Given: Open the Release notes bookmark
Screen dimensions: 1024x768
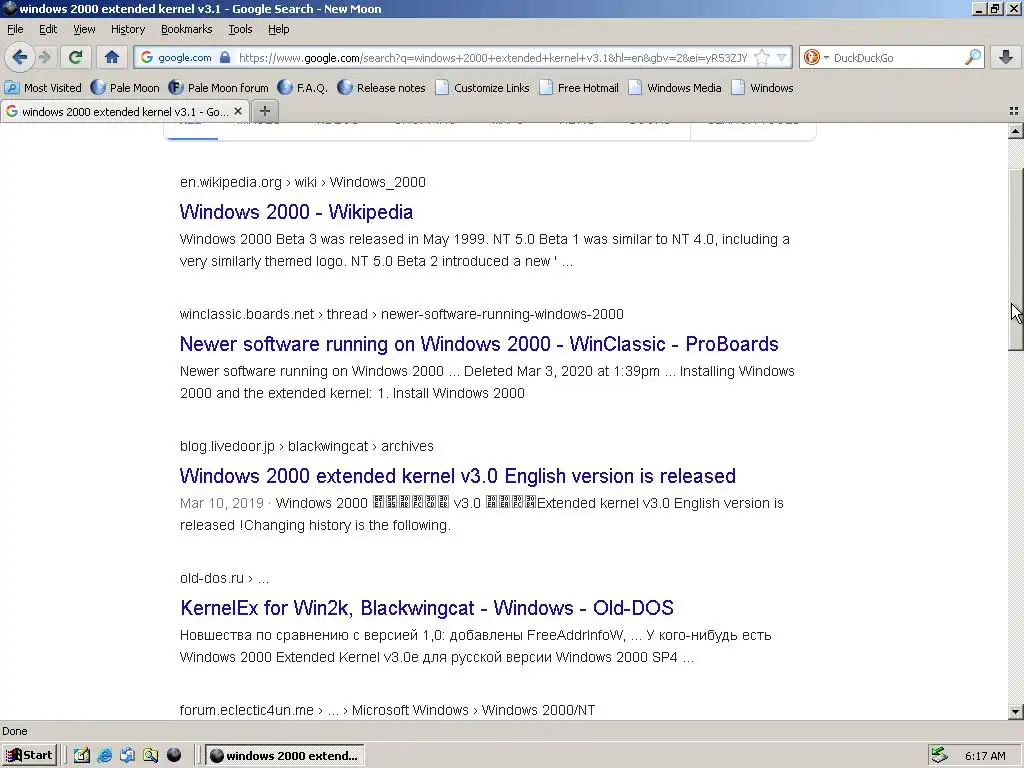Looking at the screenshot, I should point(382,88).
